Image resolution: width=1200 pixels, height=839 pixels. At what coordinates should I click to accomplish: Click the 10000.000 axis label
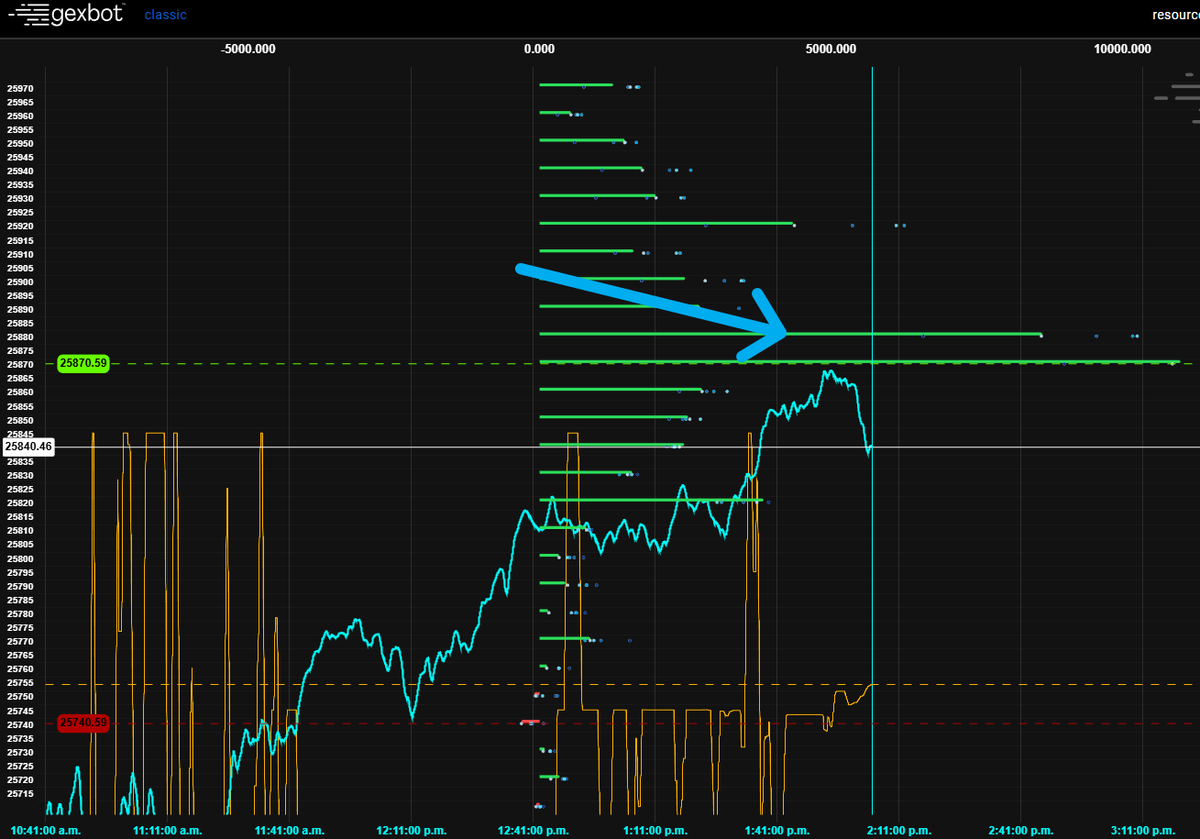pos(1121,48)
